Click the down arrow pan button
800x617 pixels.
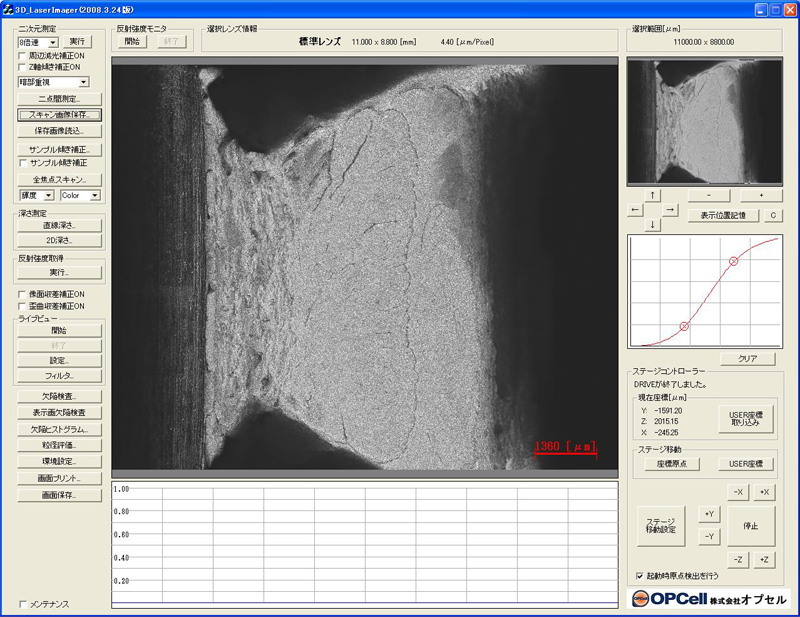[652, 225]
